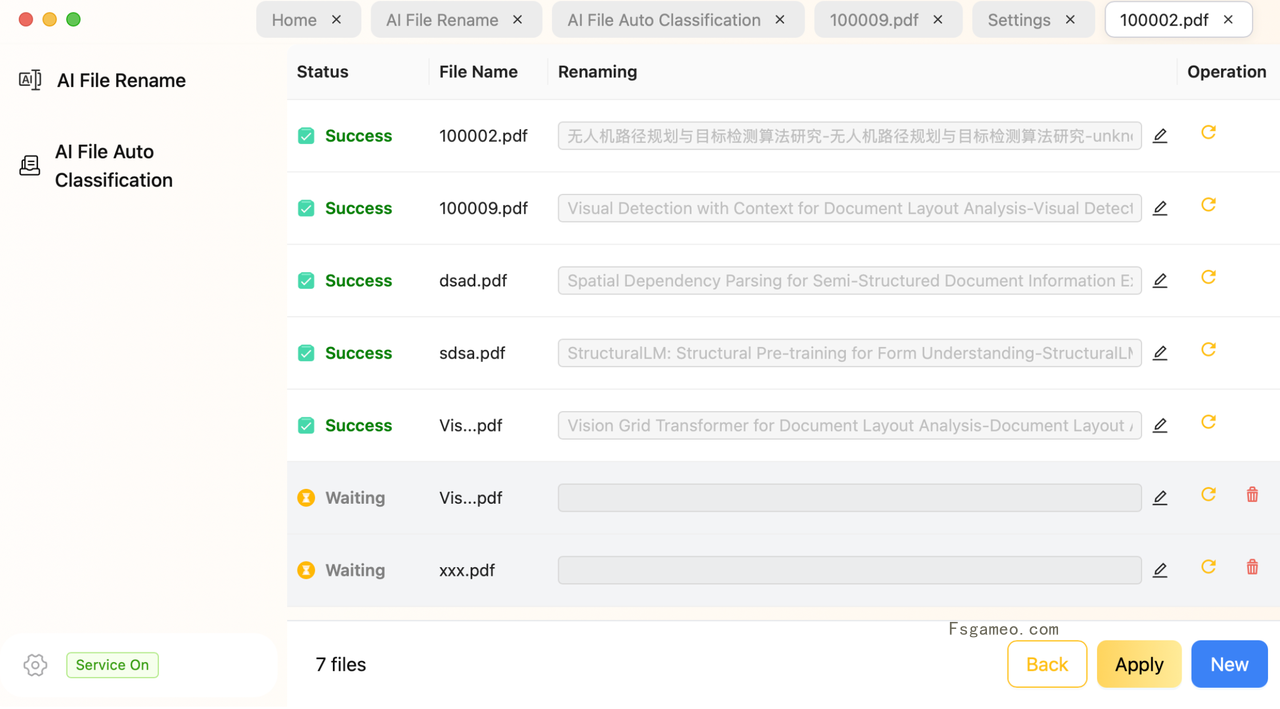This screenshot has height=709, width=1280.
Task: Apply the renaming changes
Action: (x=1139, y=664)
